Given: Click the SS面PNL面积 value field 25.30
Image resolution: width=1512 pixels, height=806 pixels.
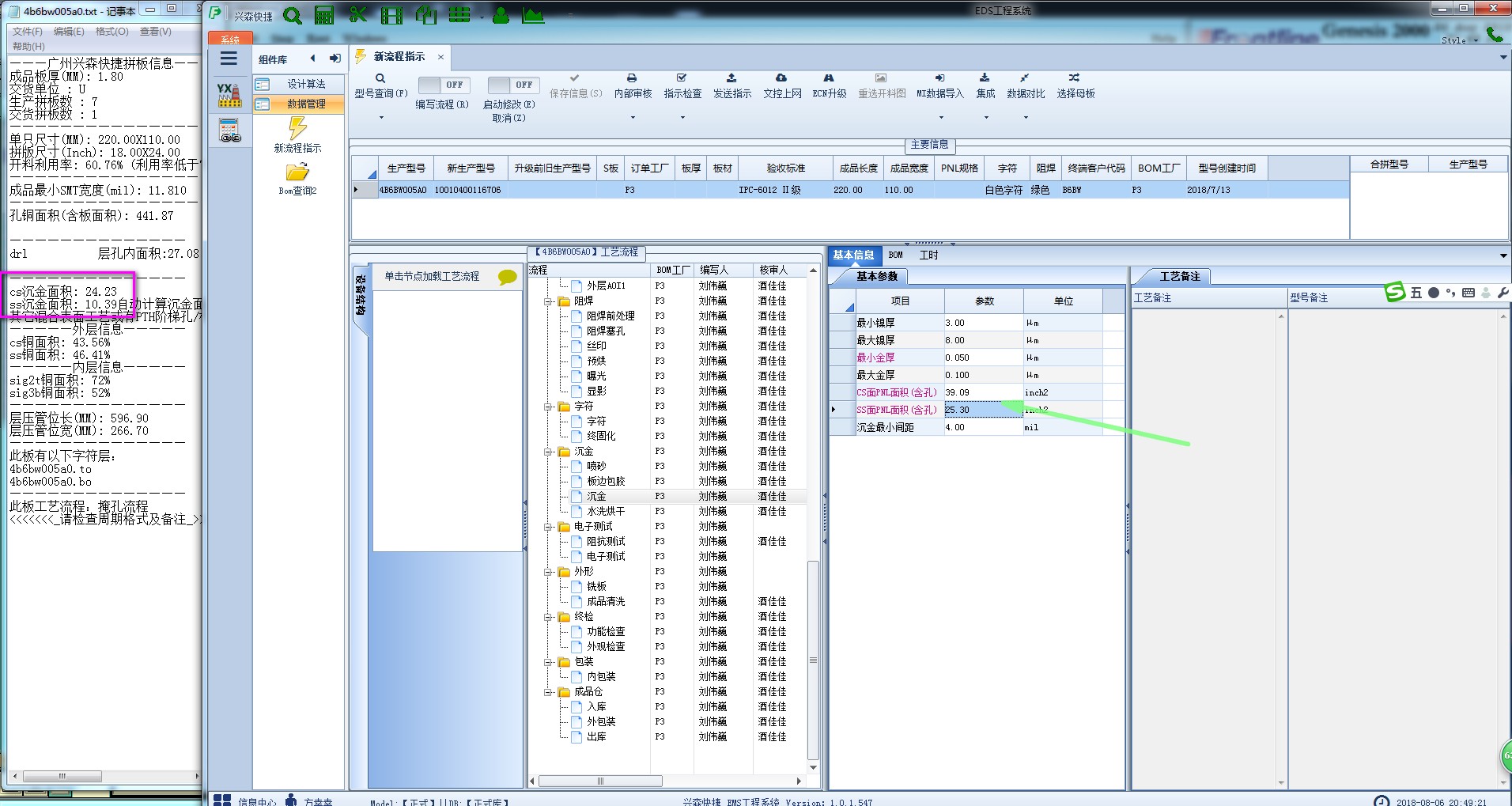Looking at the screenshot, I should point(983,410).
